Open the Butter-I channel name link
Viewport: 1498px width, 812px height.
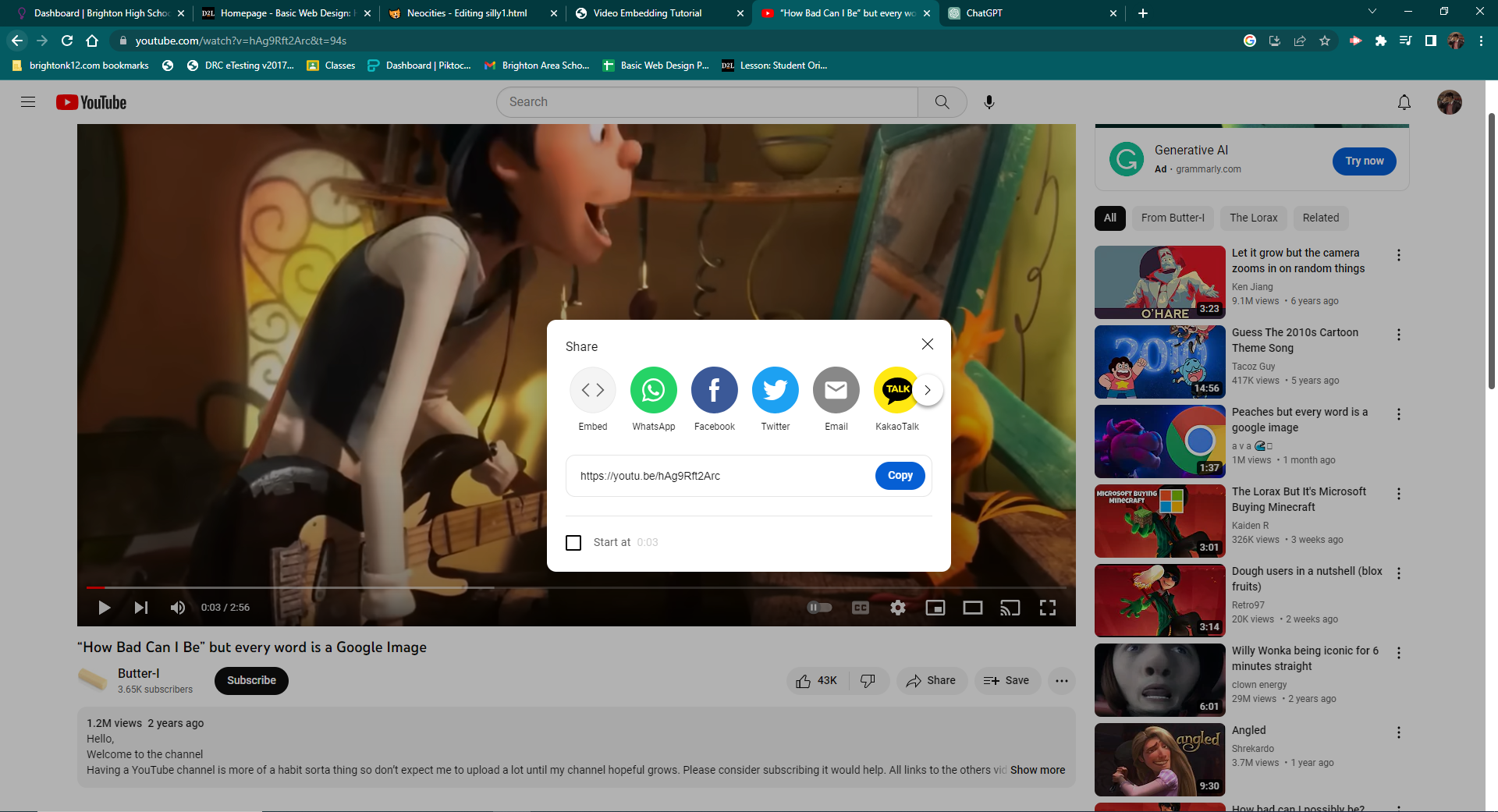click(x=139, y=674)
